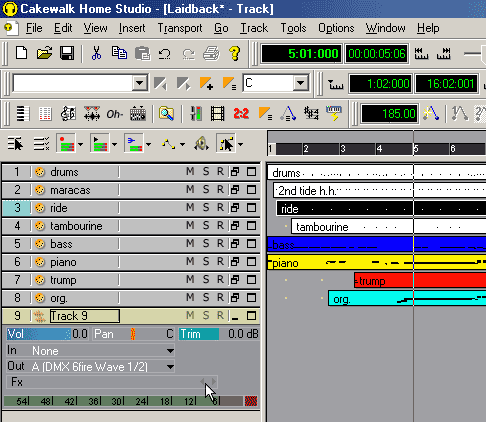This screenshot has height=422, width=486.
Task: Open the red 2:2 Big Time icon
Action: point(241,114)
